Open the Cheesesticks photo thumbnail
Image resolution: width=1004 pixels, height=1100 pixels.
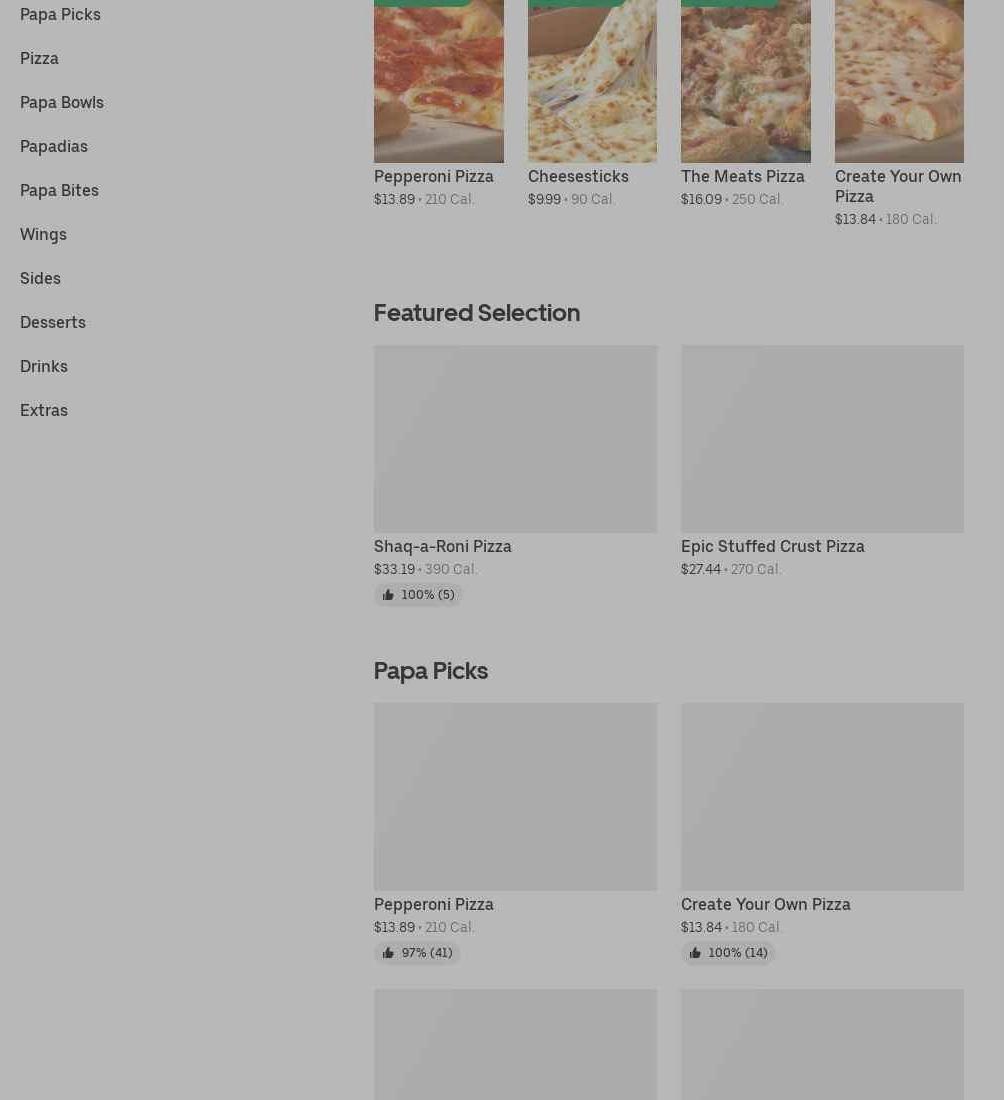592,81
